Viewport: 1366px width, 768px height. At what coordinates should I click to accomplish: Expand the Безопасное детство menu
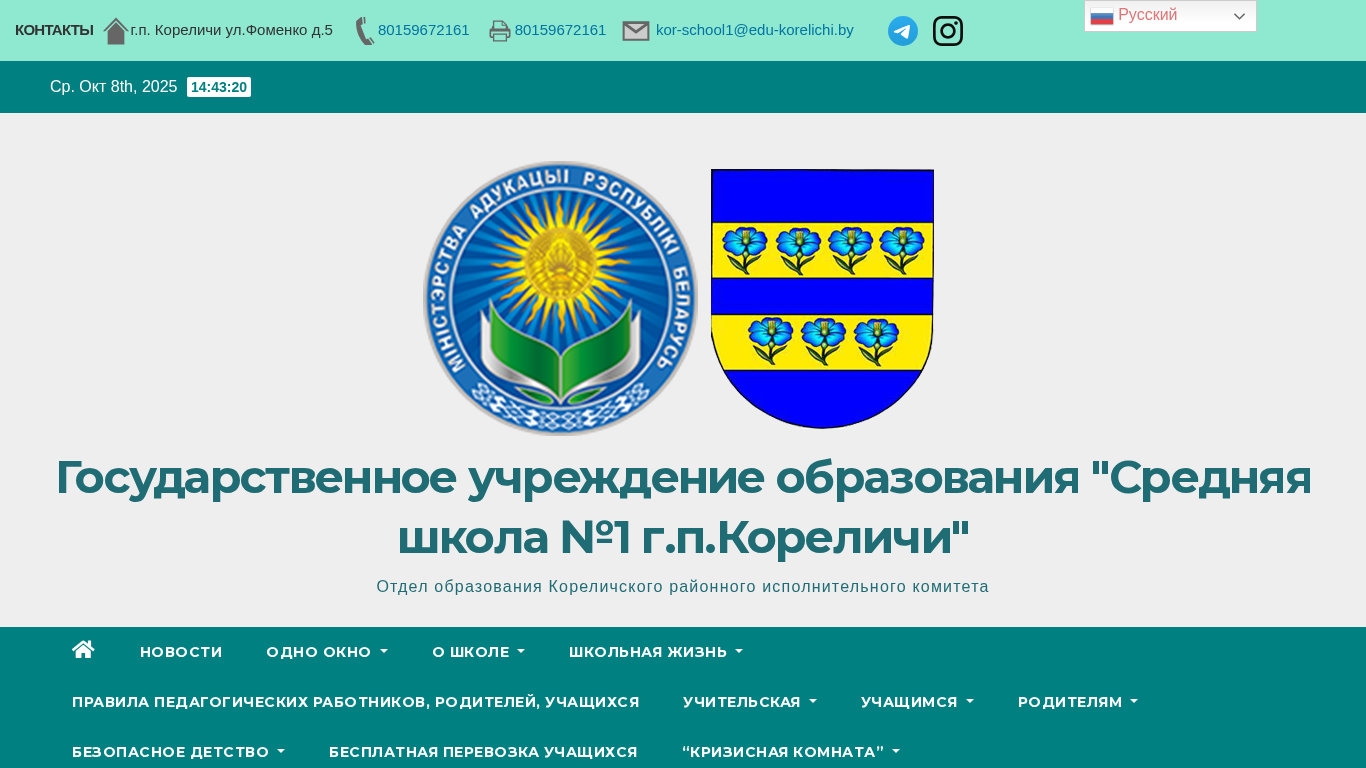178,752
